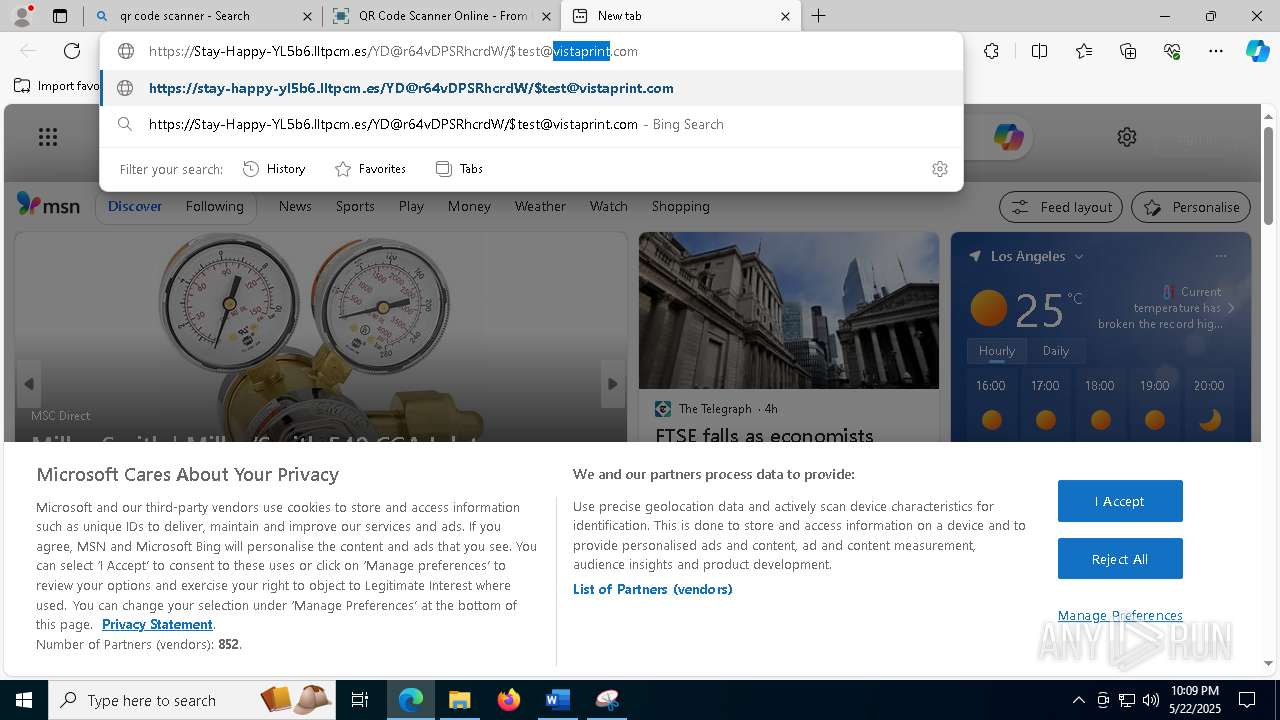Click the MSN logo
Screen dimensions: 1280x720
coord(48,205)
